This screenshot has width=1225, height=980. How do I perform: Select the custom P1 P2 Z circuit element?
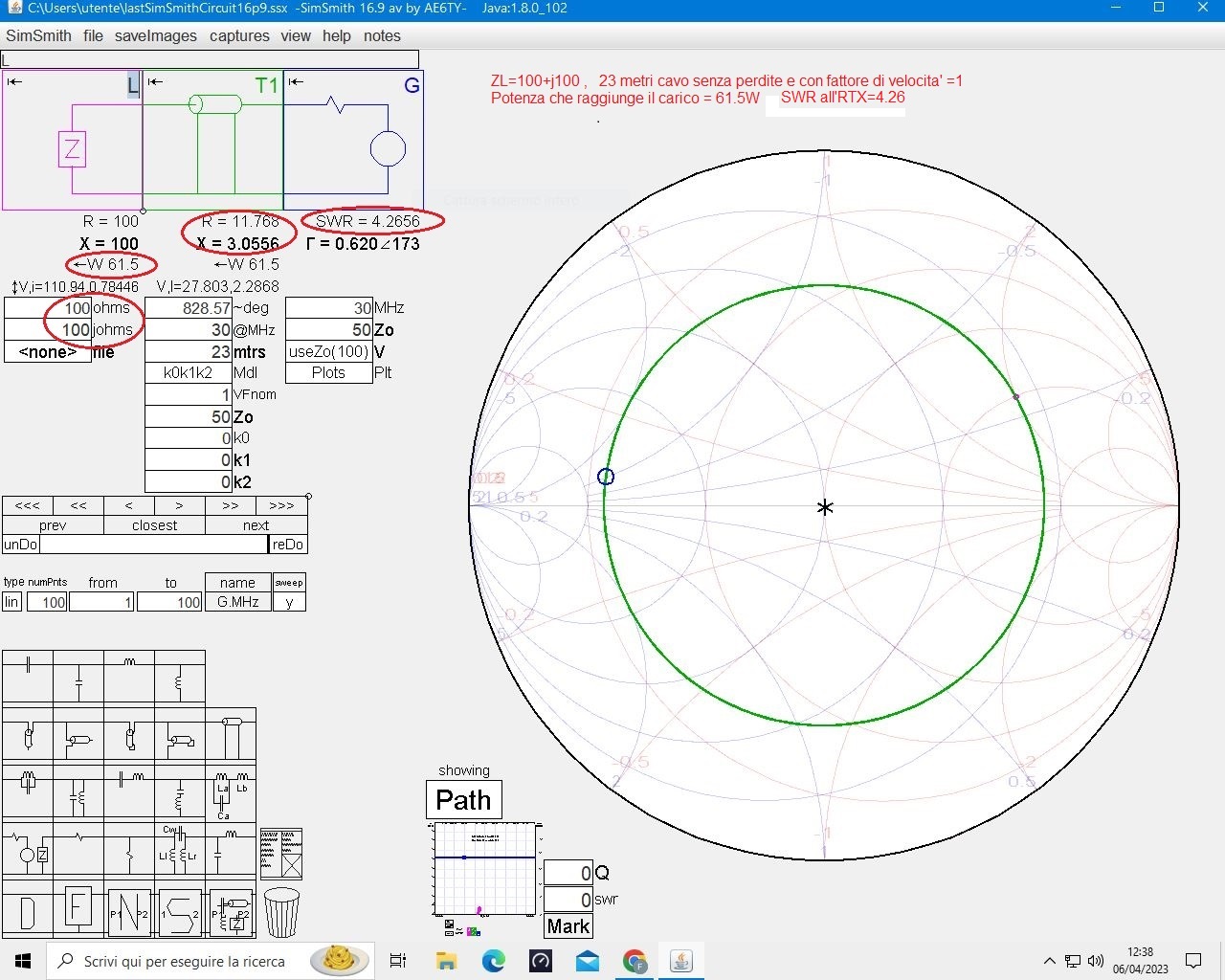(231, 910)
